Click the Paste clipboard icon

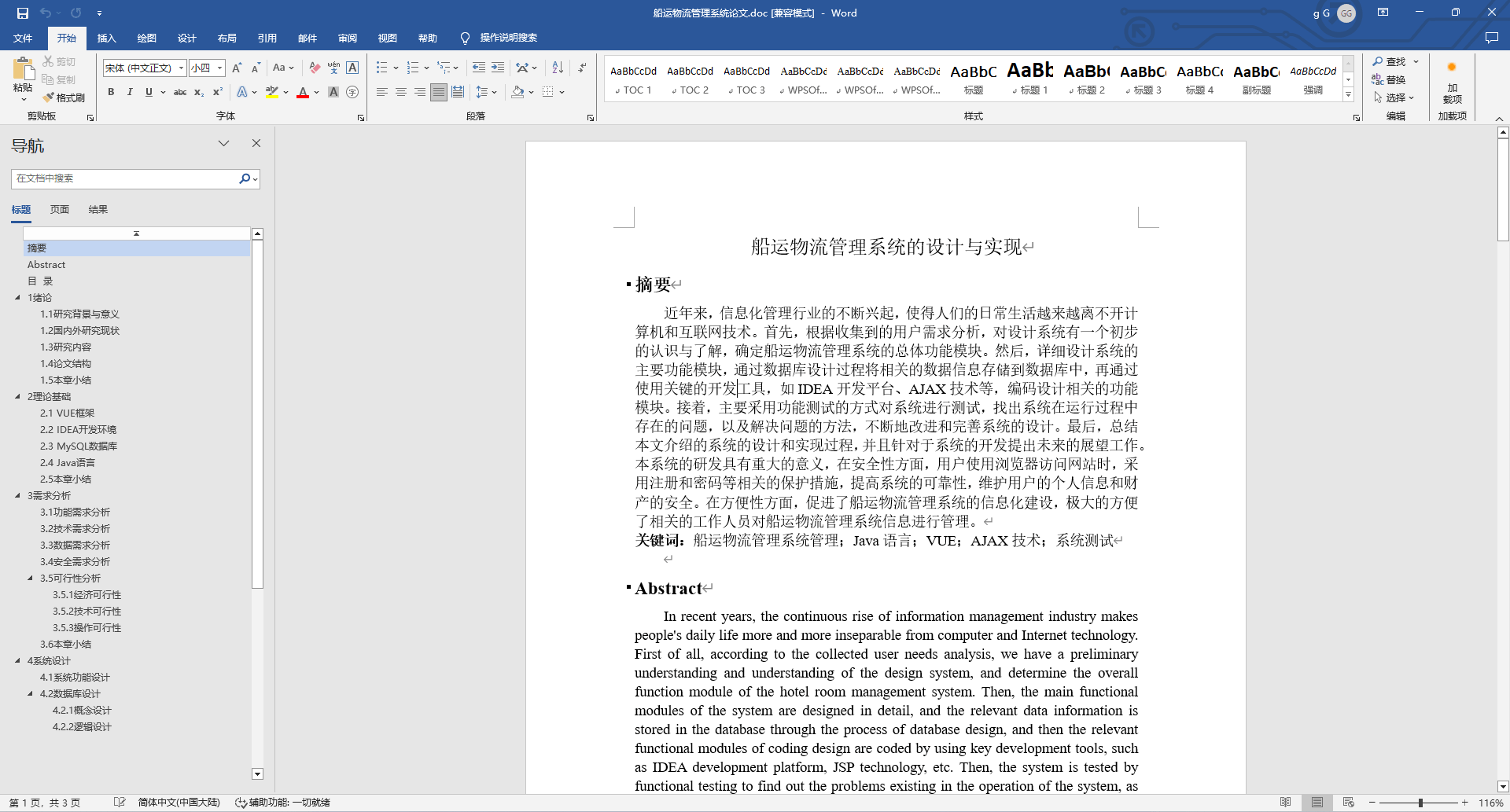pos(24,68)
